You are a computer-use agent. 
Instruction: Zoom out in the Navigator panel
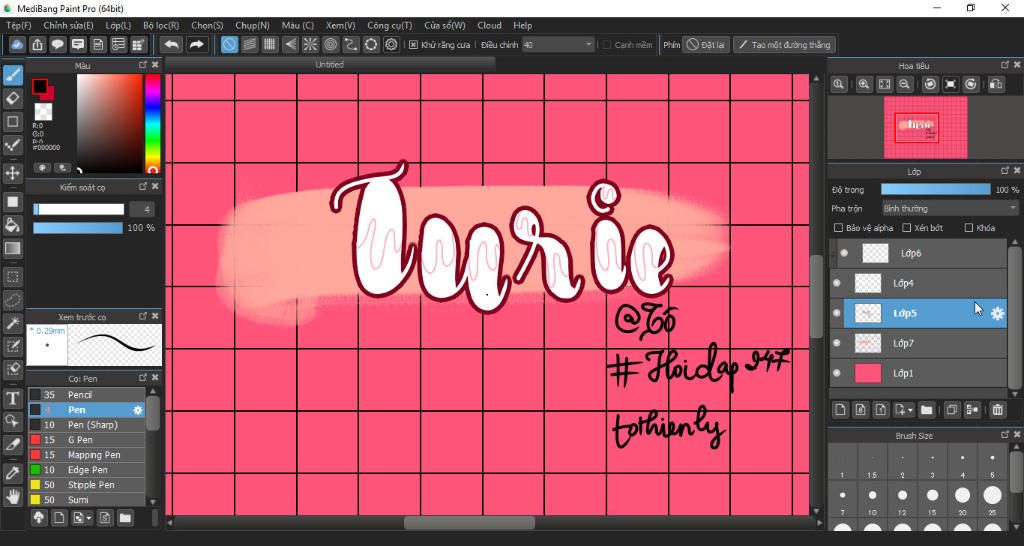904,84
